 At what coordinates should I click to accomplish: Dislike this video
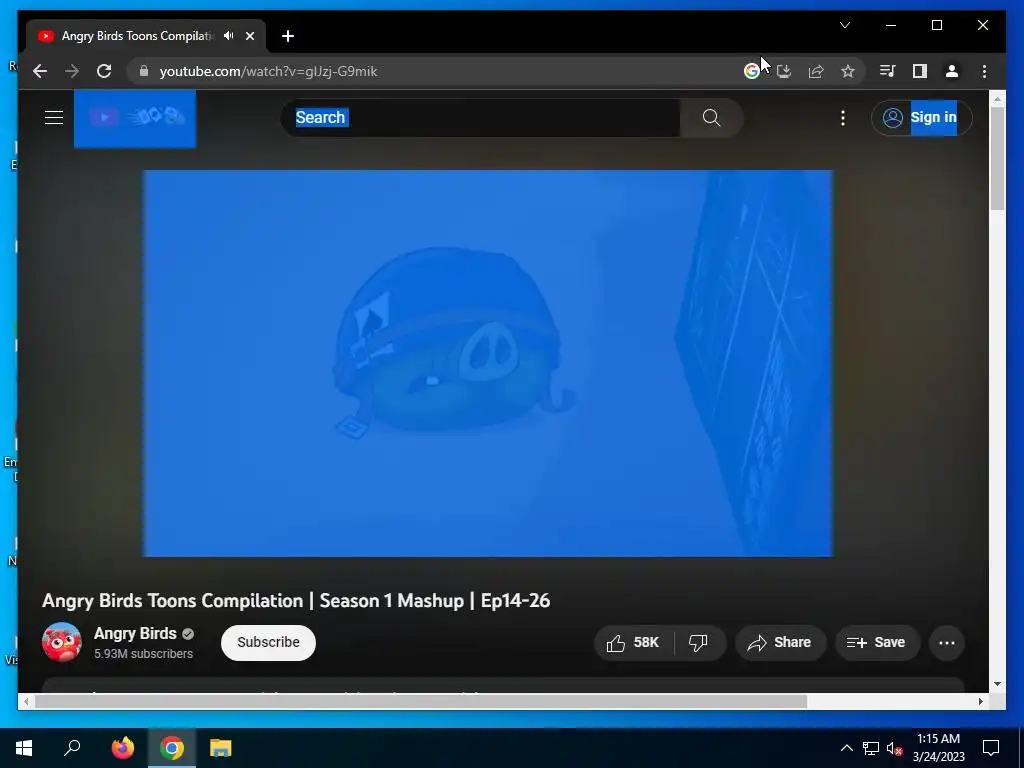tap(698, 643)
